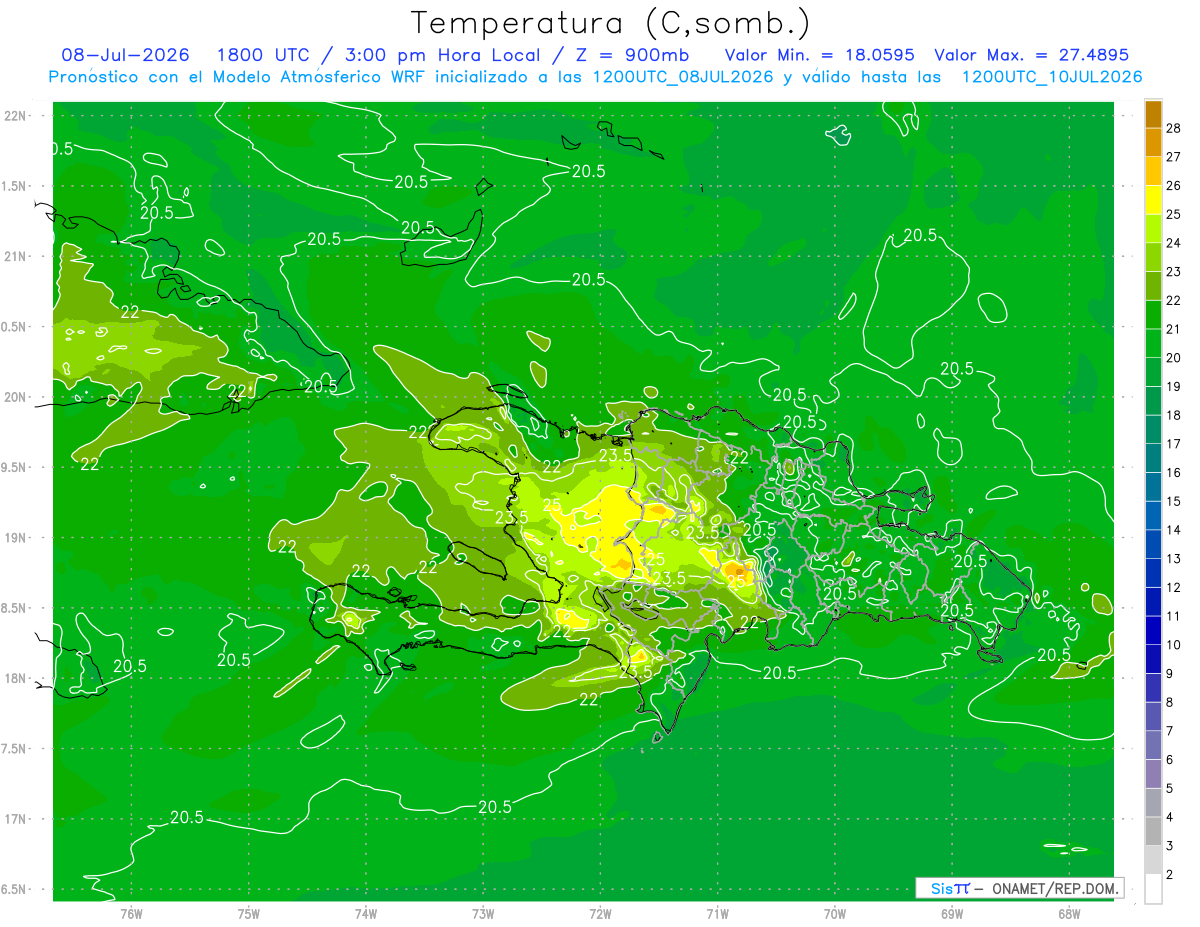Click the legend value "24"
Image resolution: width=1200 pixels, height=927 pixels.
pyautogui.click(x=1174, y=243)
